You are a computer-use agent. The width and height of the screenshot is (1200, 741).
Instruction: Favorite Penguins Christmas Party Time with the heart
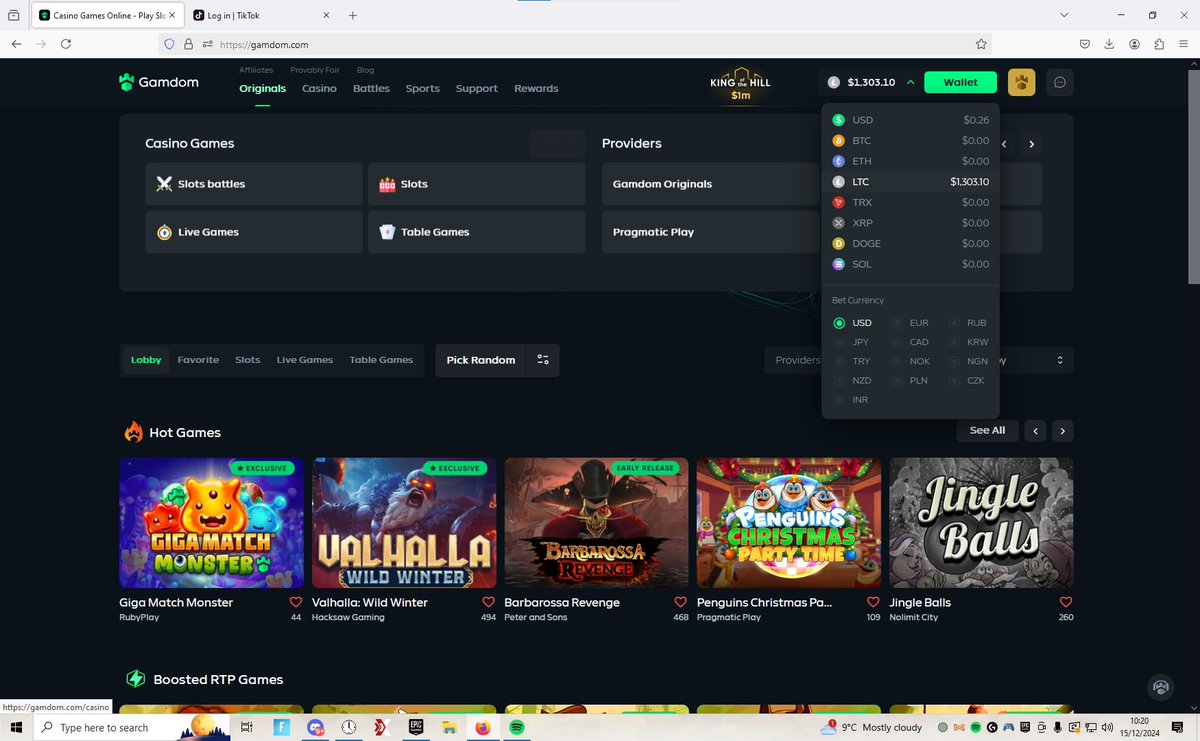pos(873,602)
